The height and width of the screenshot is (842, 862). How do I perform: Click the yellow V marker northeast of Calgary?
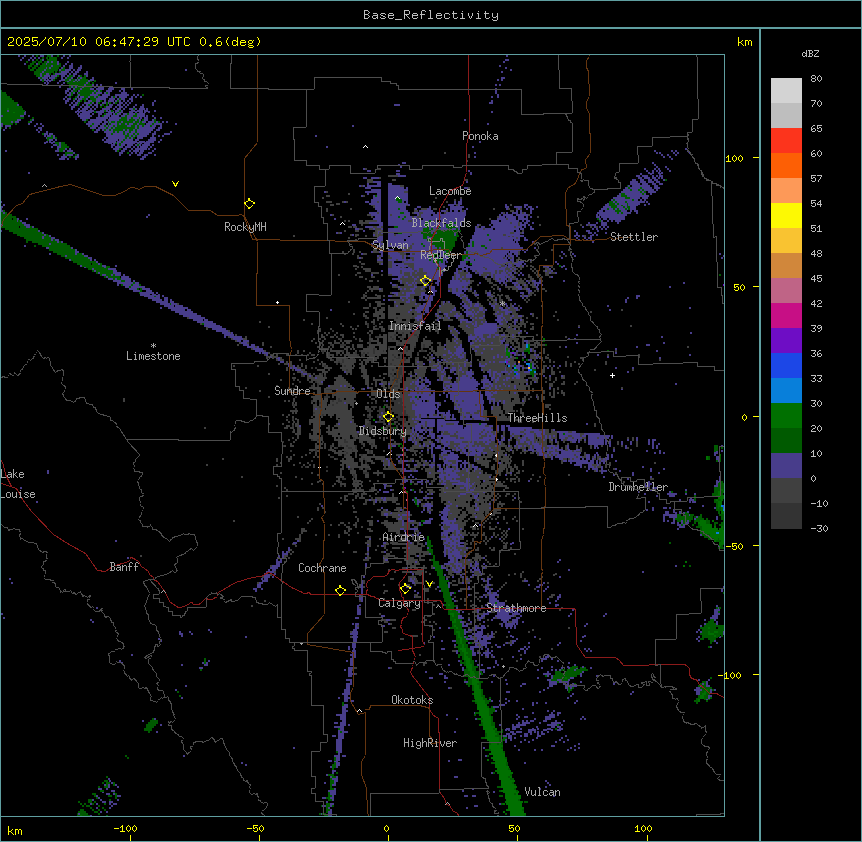[429, 584]
